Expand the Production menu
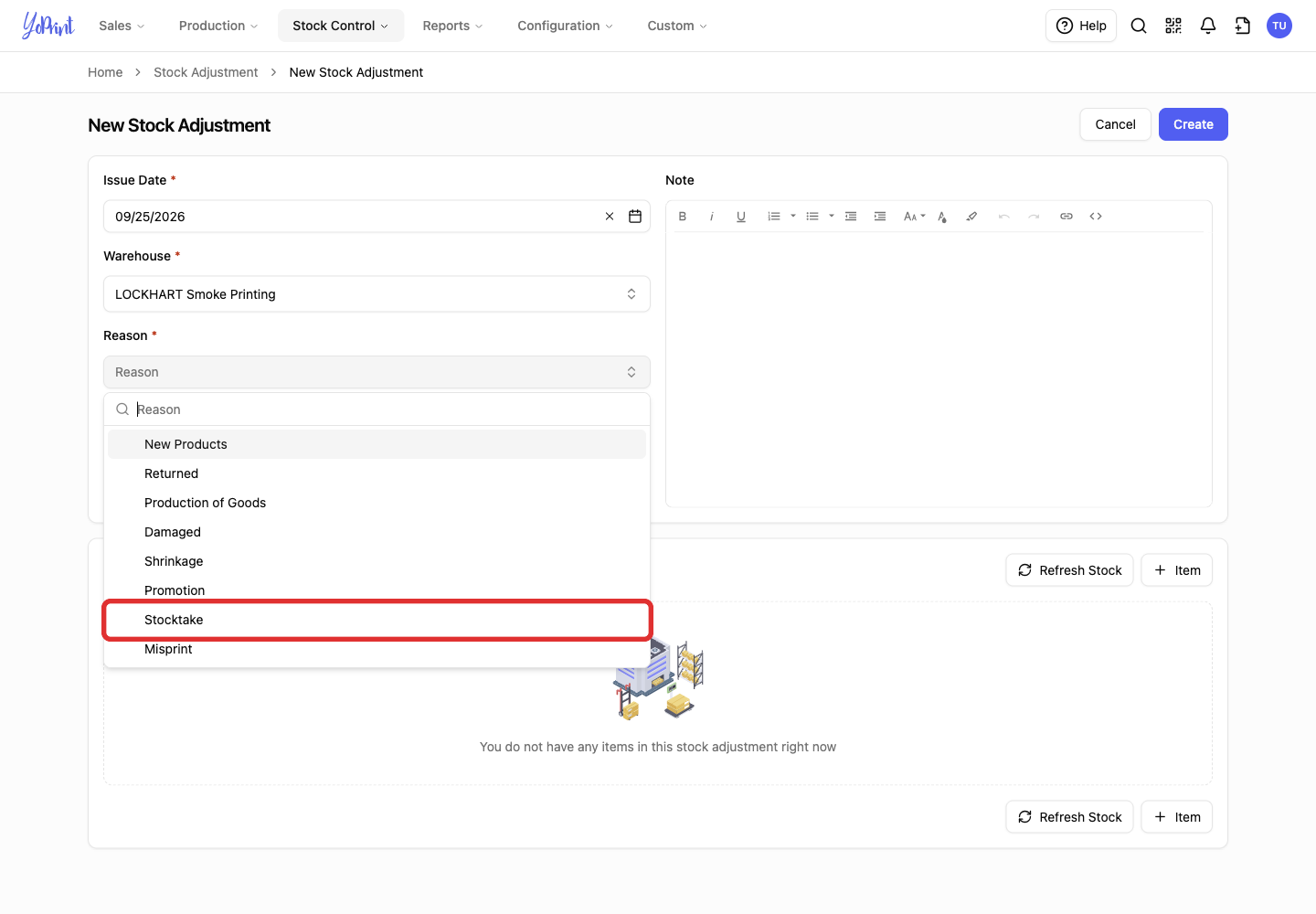The height and width of the screenshot is (914, 1316). 218,26
